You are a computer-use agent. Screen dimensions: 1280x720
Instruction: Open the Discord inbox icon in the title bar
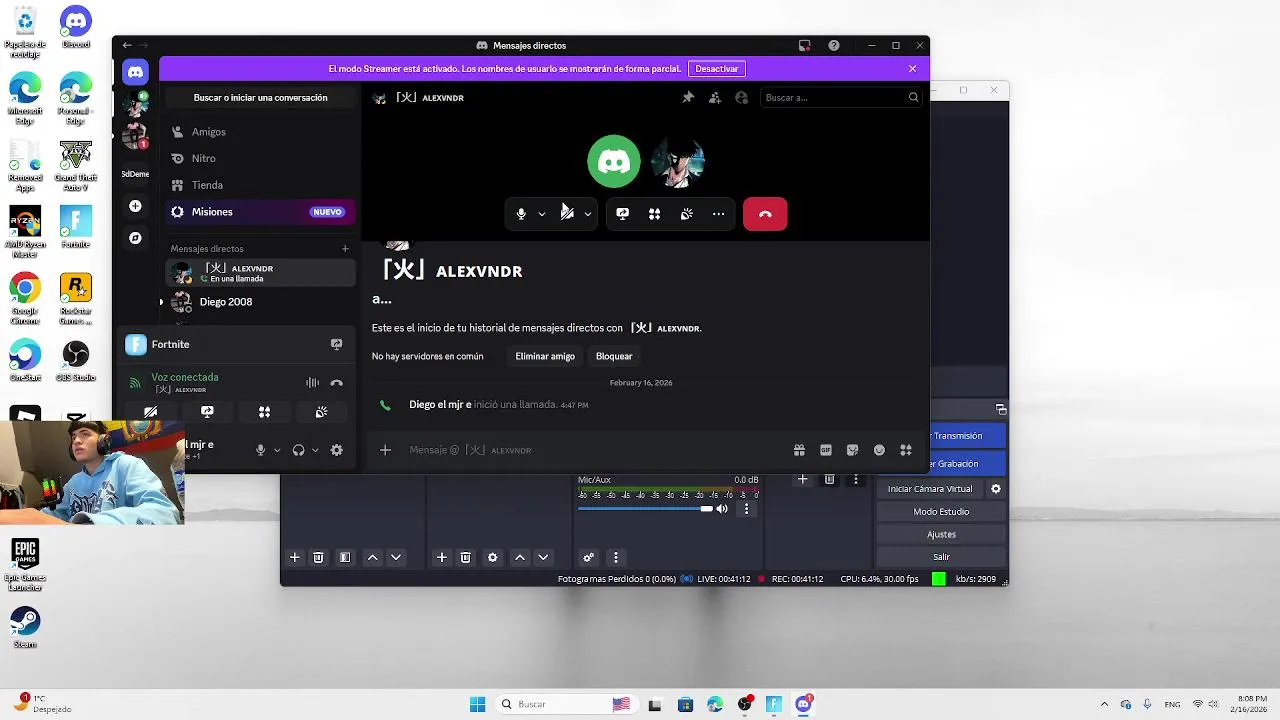pyautogui.click(x=804, y=45)
